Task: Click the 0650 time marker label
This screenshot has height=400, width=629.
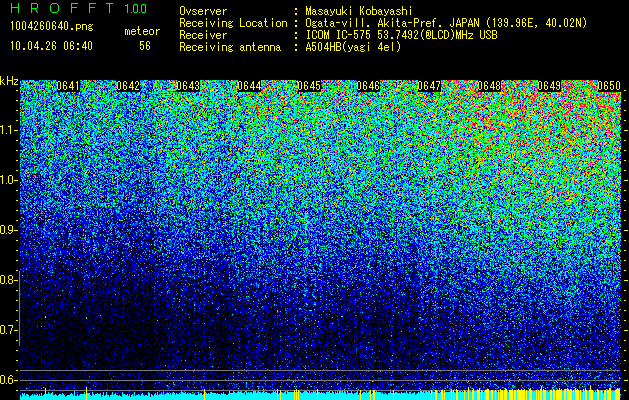Action: click(609, 86)
